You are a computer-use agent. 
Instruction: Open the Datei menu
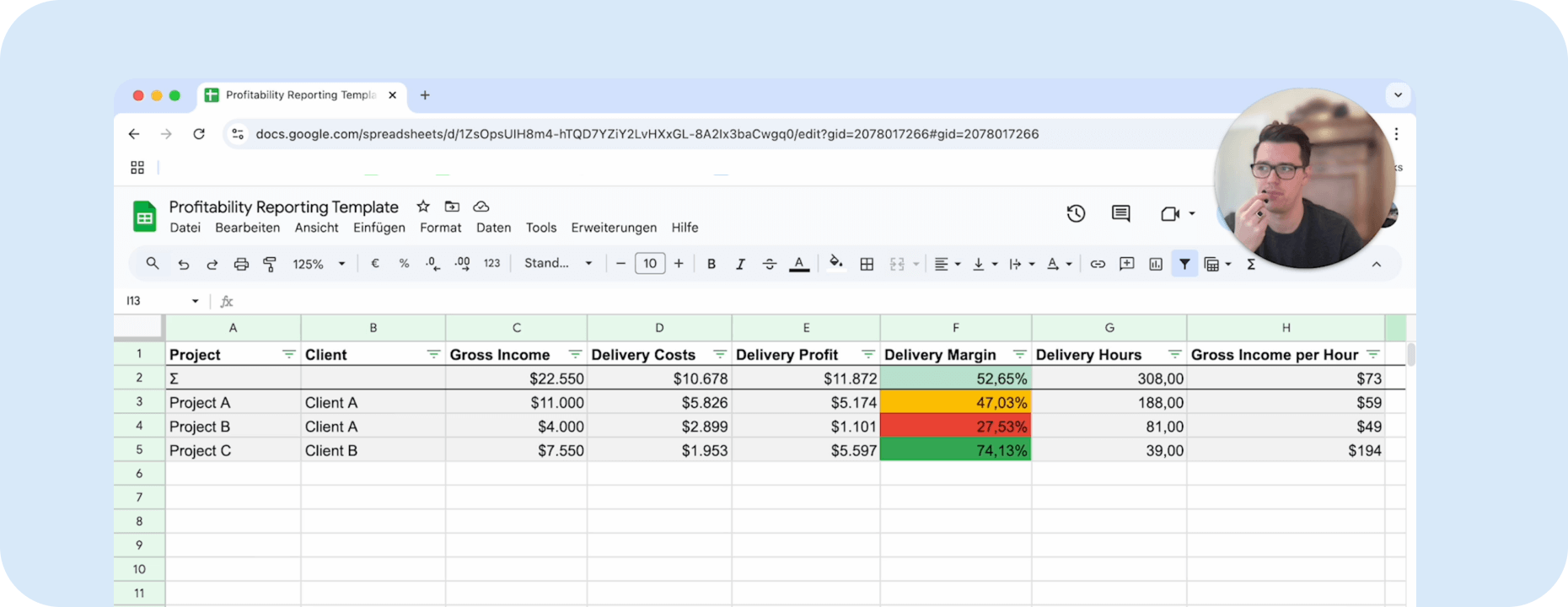coord(185,228)
